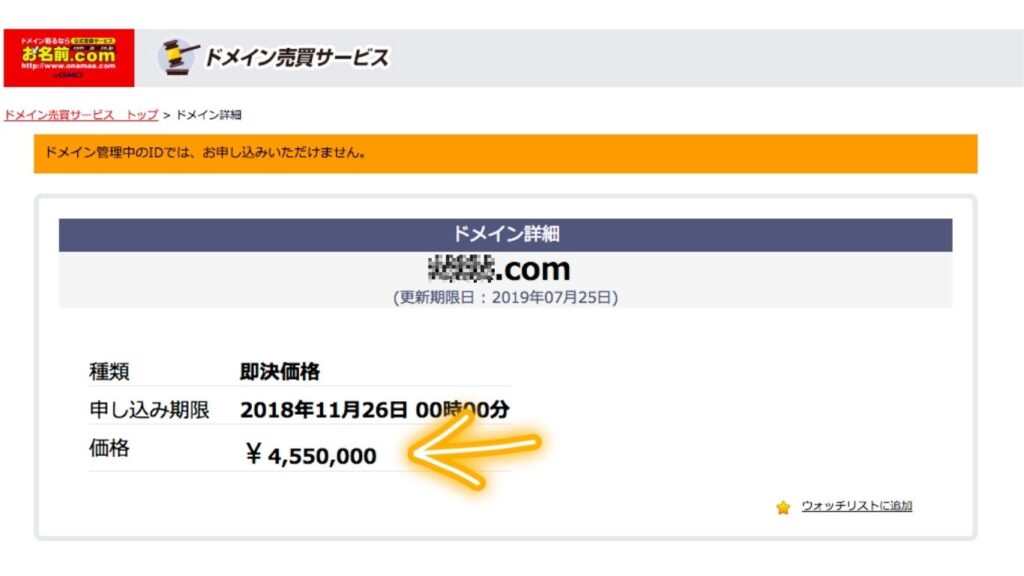
Task: Click the 即決価格 value text
Action: [x=280, y=372]
